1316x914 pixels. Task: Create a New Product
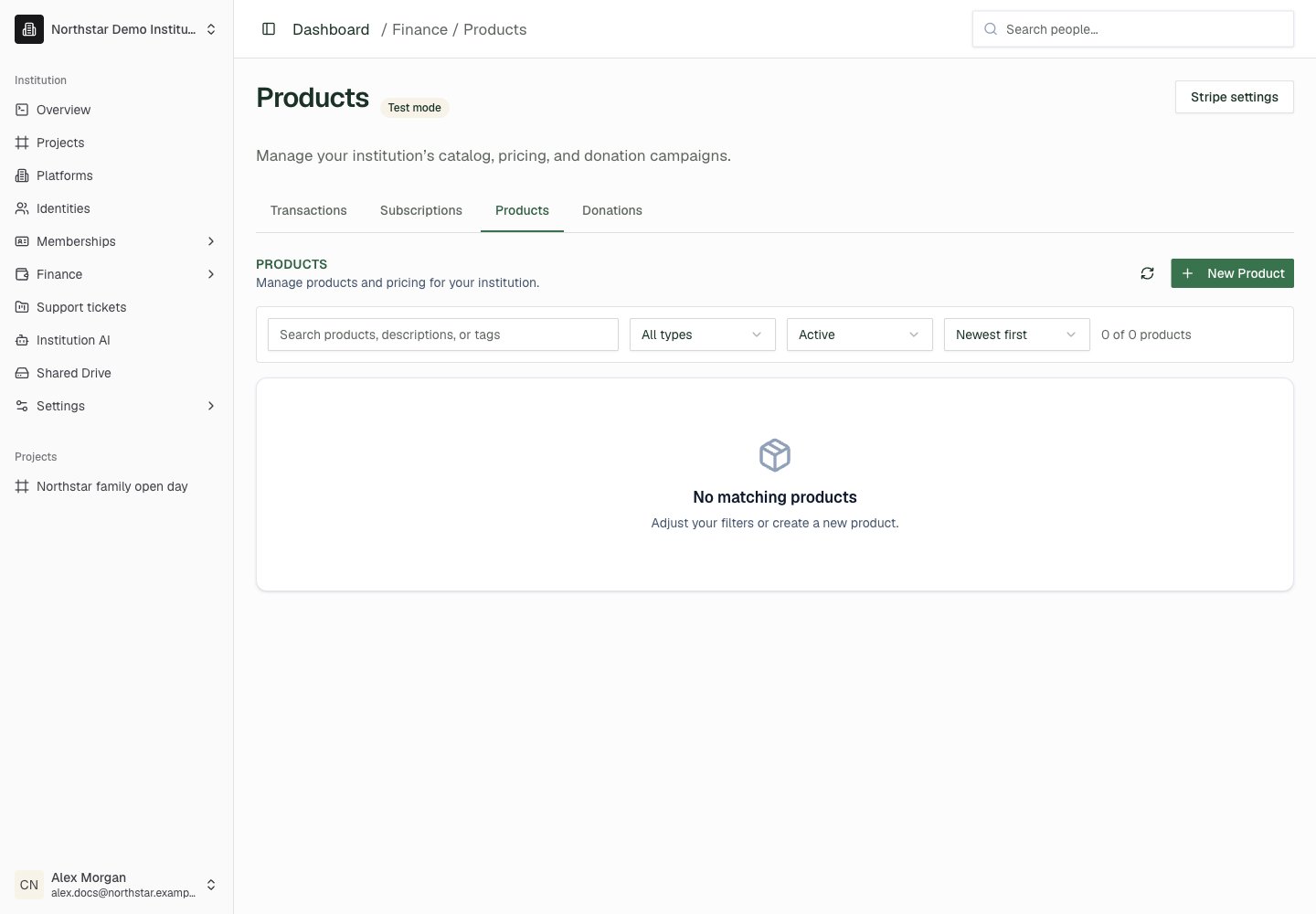pos(1232,273)
